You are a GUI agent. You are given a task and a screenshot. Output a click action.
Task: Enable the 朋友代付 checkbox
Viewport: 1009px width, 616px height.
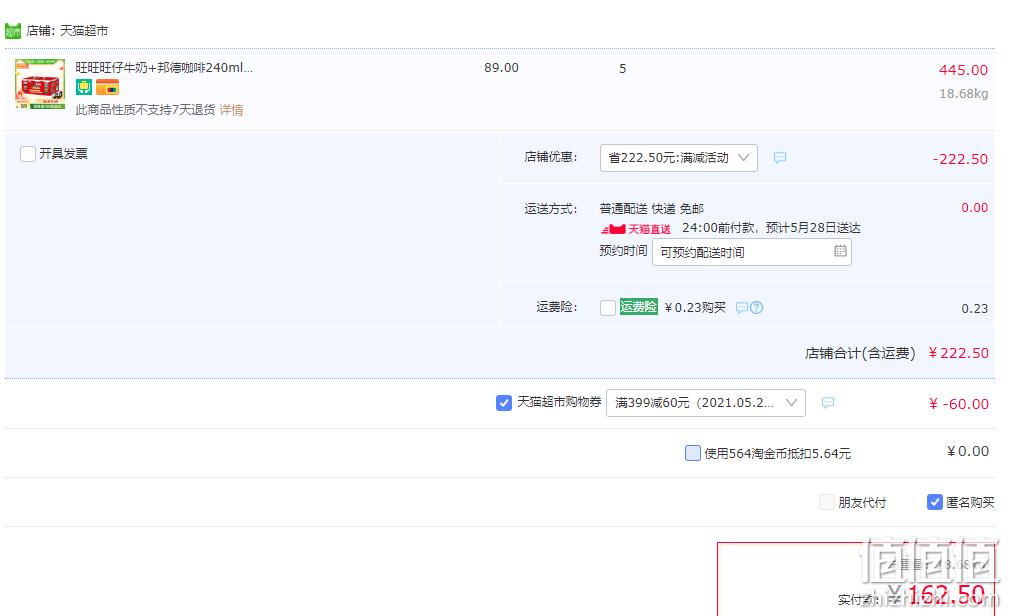coord(827,502)
